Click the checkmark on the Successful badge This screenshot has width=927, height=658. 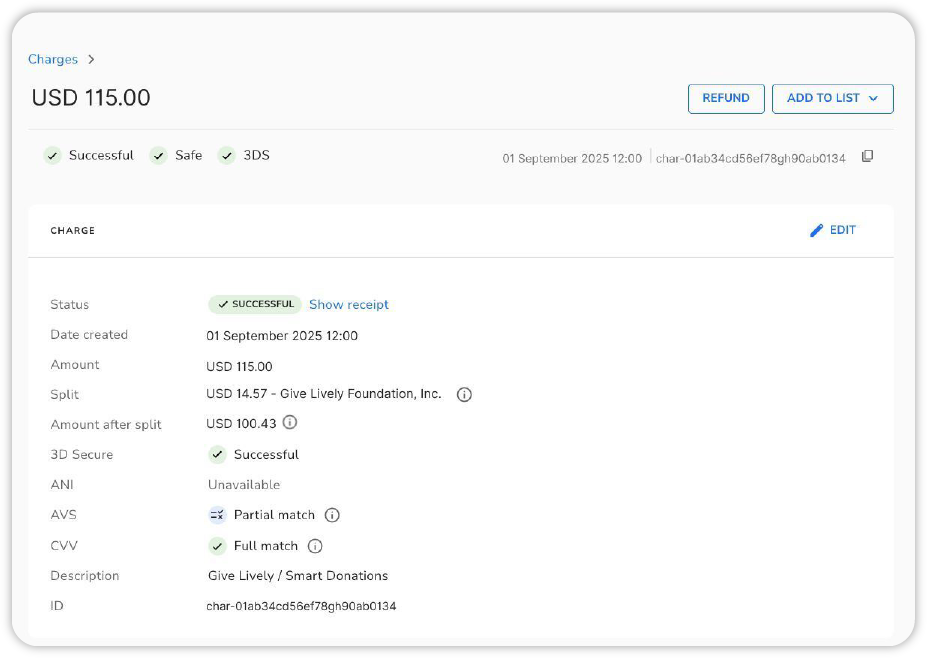[53, 156]
